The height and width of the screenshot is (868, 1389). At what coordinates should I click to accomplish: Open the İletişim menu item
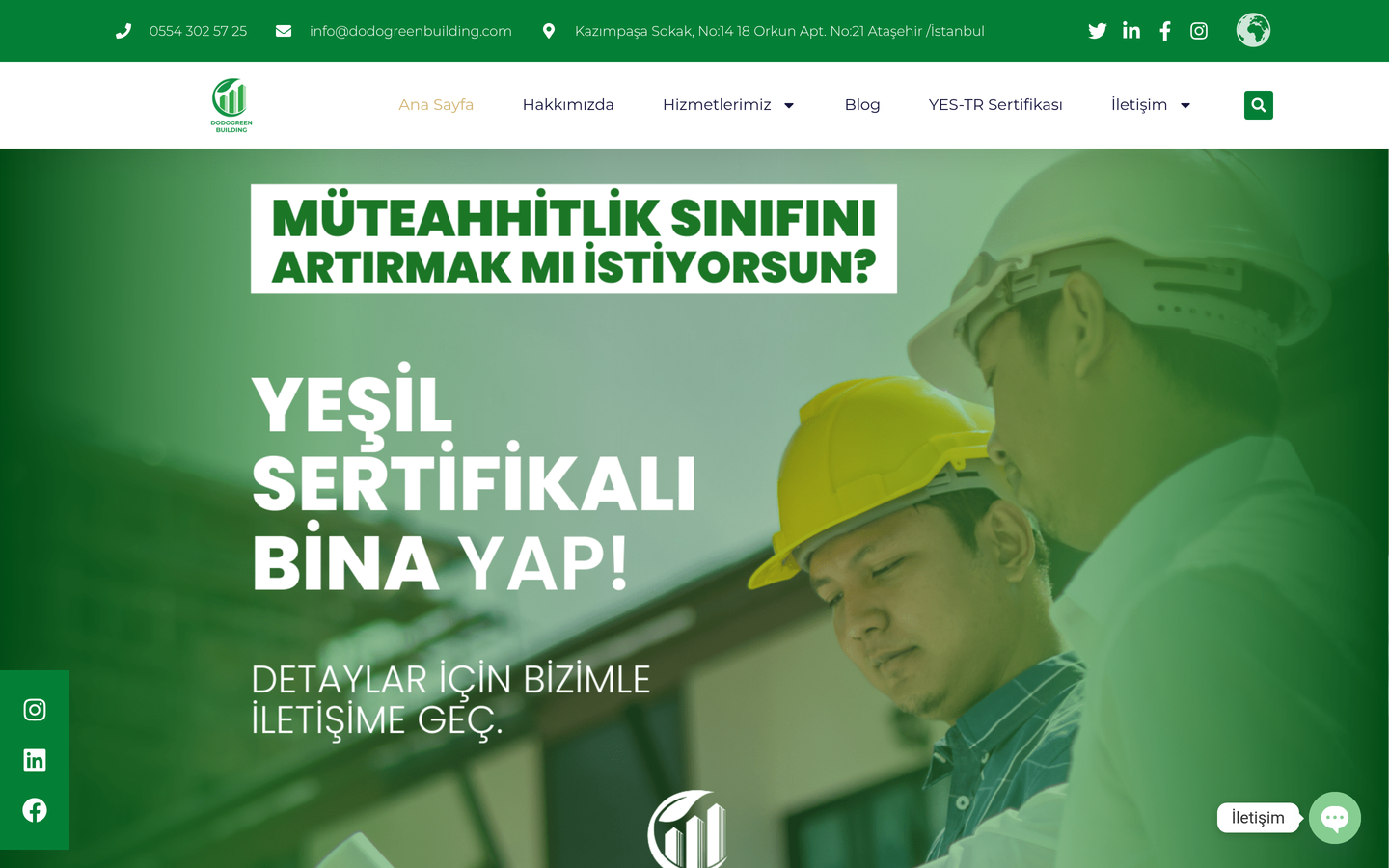point(1139,104)
